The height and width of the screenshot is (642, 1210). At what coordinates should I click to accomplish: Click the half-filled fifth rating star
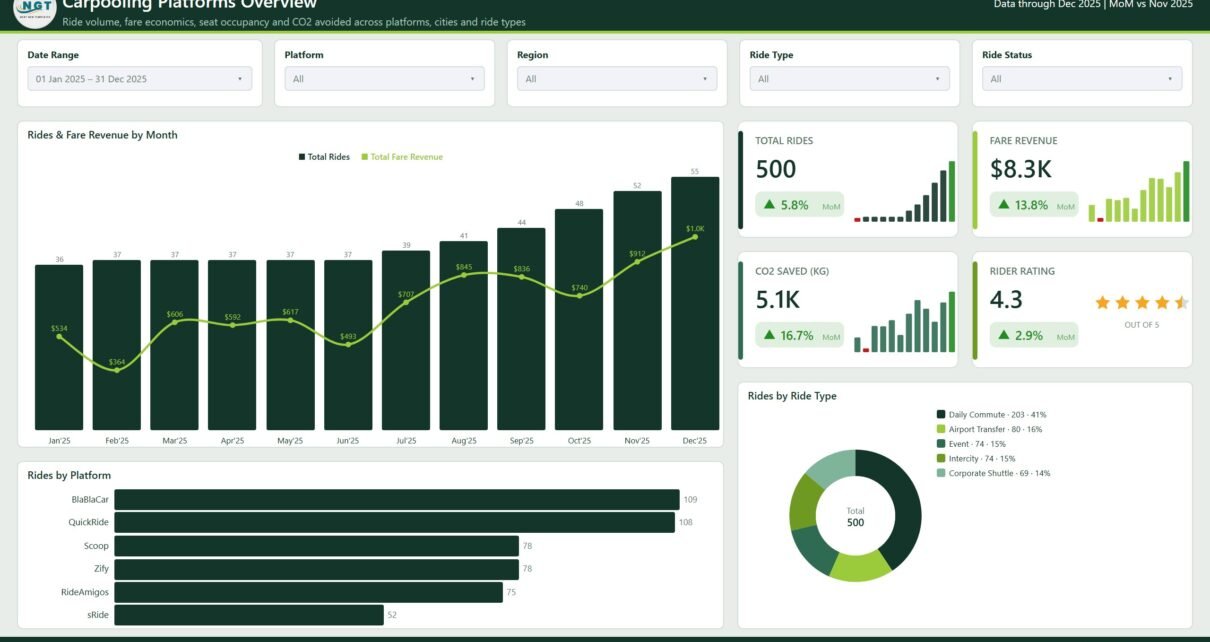tap(1181, 302)
